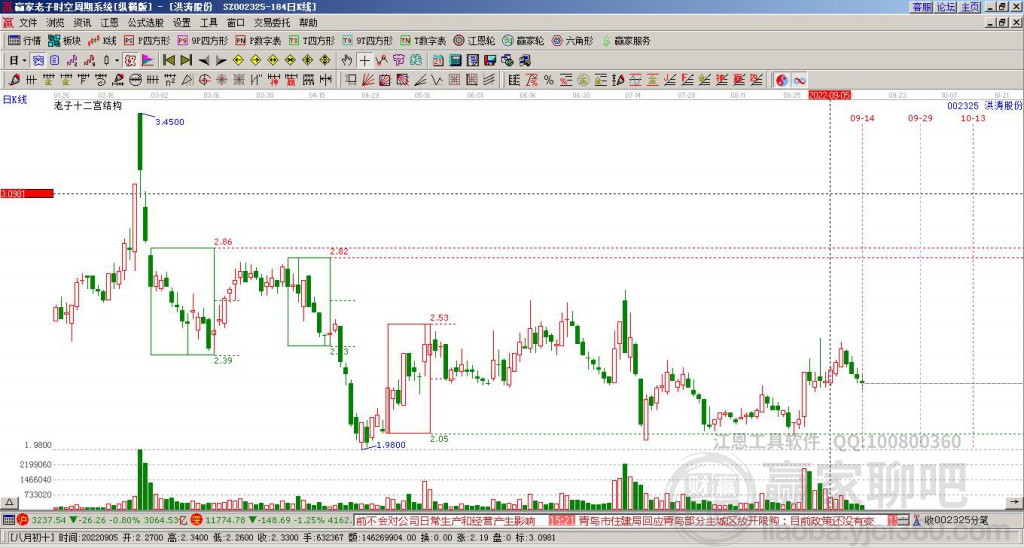The image size is (1024, 548).
Task: Click the 主页 link
Action: coord(970,7)
